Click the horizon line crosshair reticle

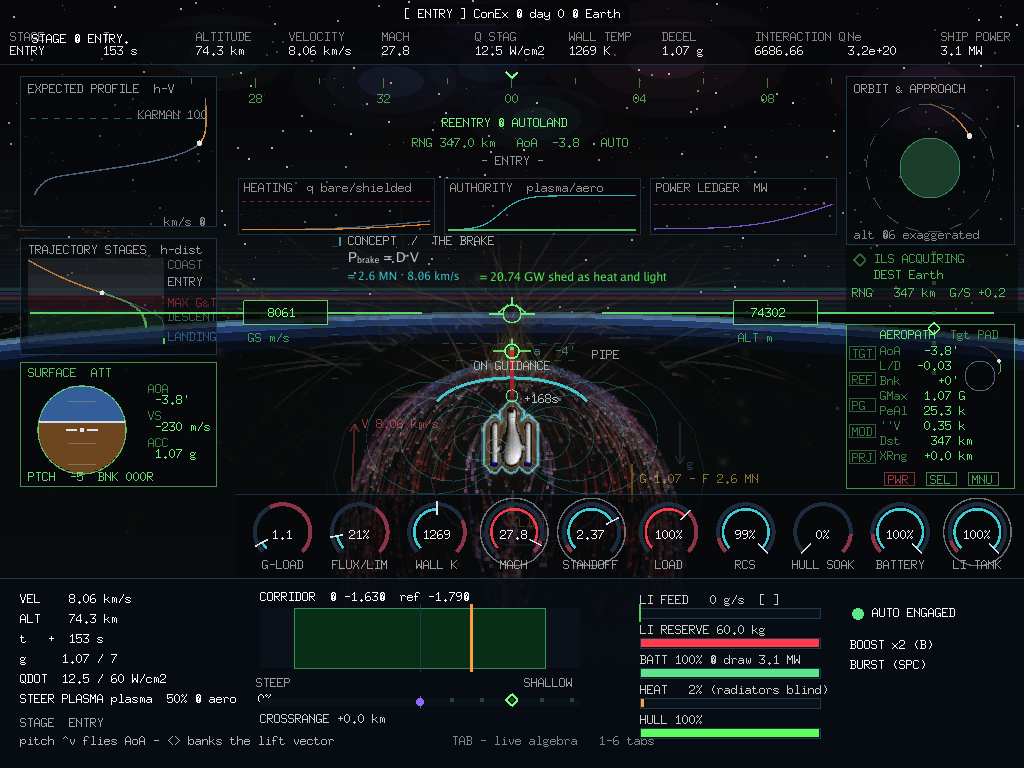[512, 313]
